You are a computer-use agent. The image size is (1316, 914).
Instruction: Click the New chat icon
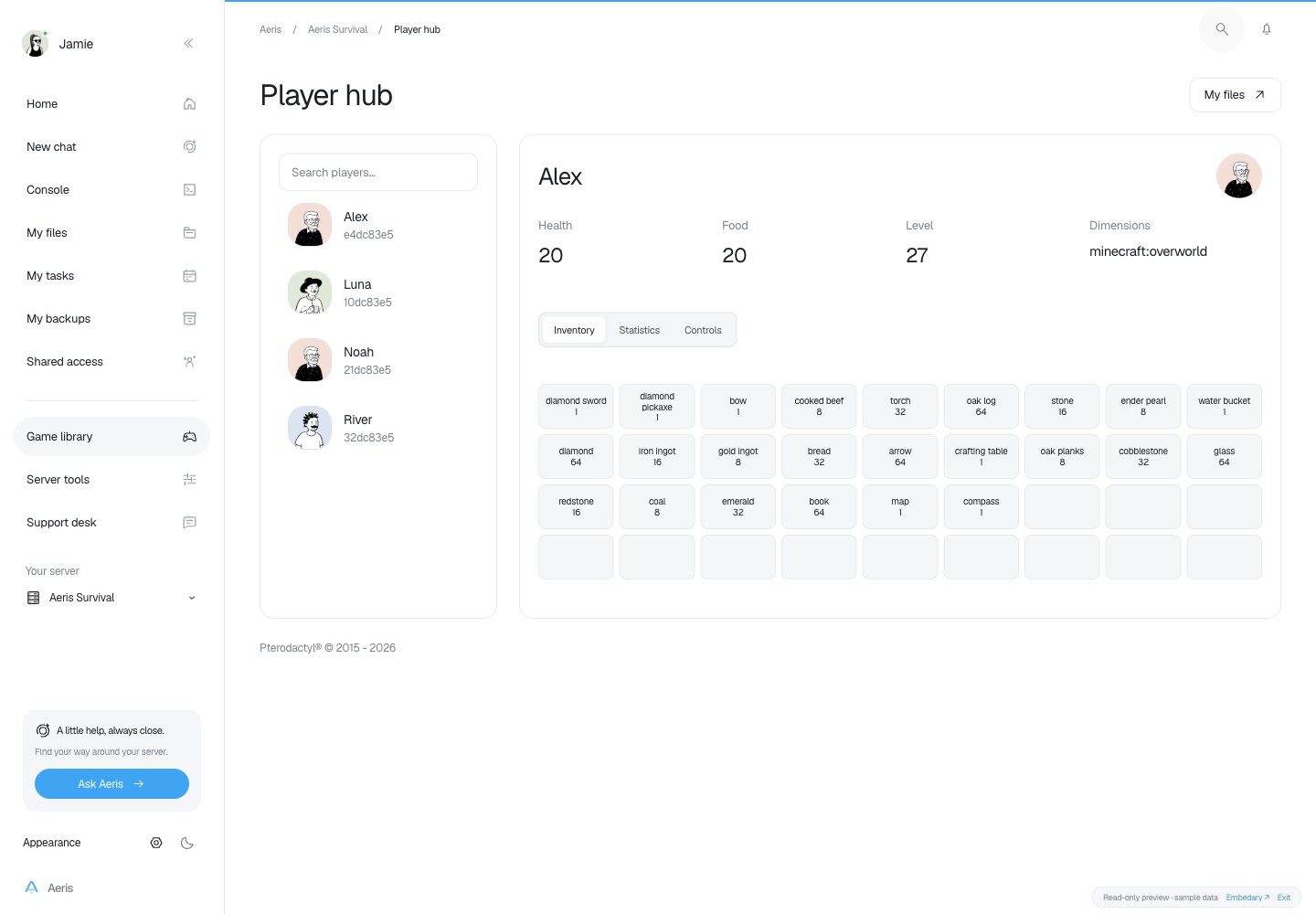[189, 146]
